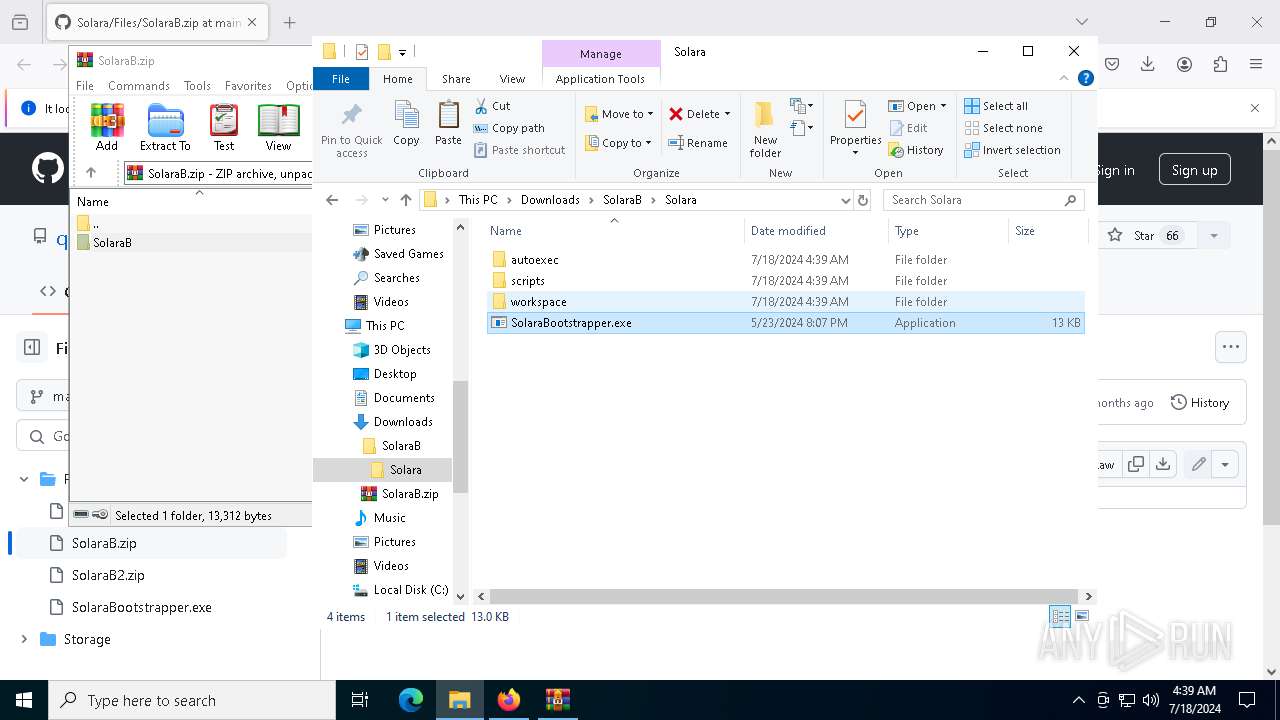Expand Storage folder in GitHub tree
This screenshot has width=1280, height=720.
[x=24, y=639]
